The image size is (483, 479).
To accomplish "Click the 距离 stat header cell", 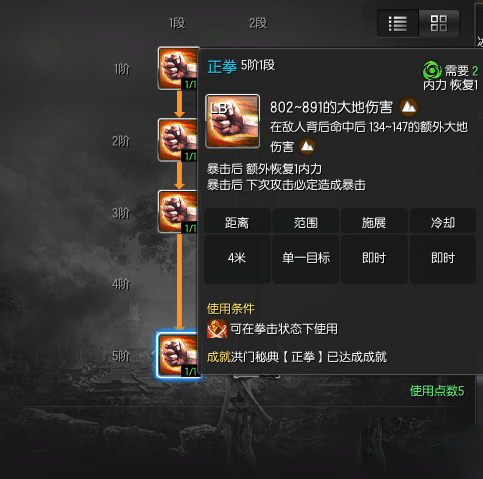I will (237, 222).
